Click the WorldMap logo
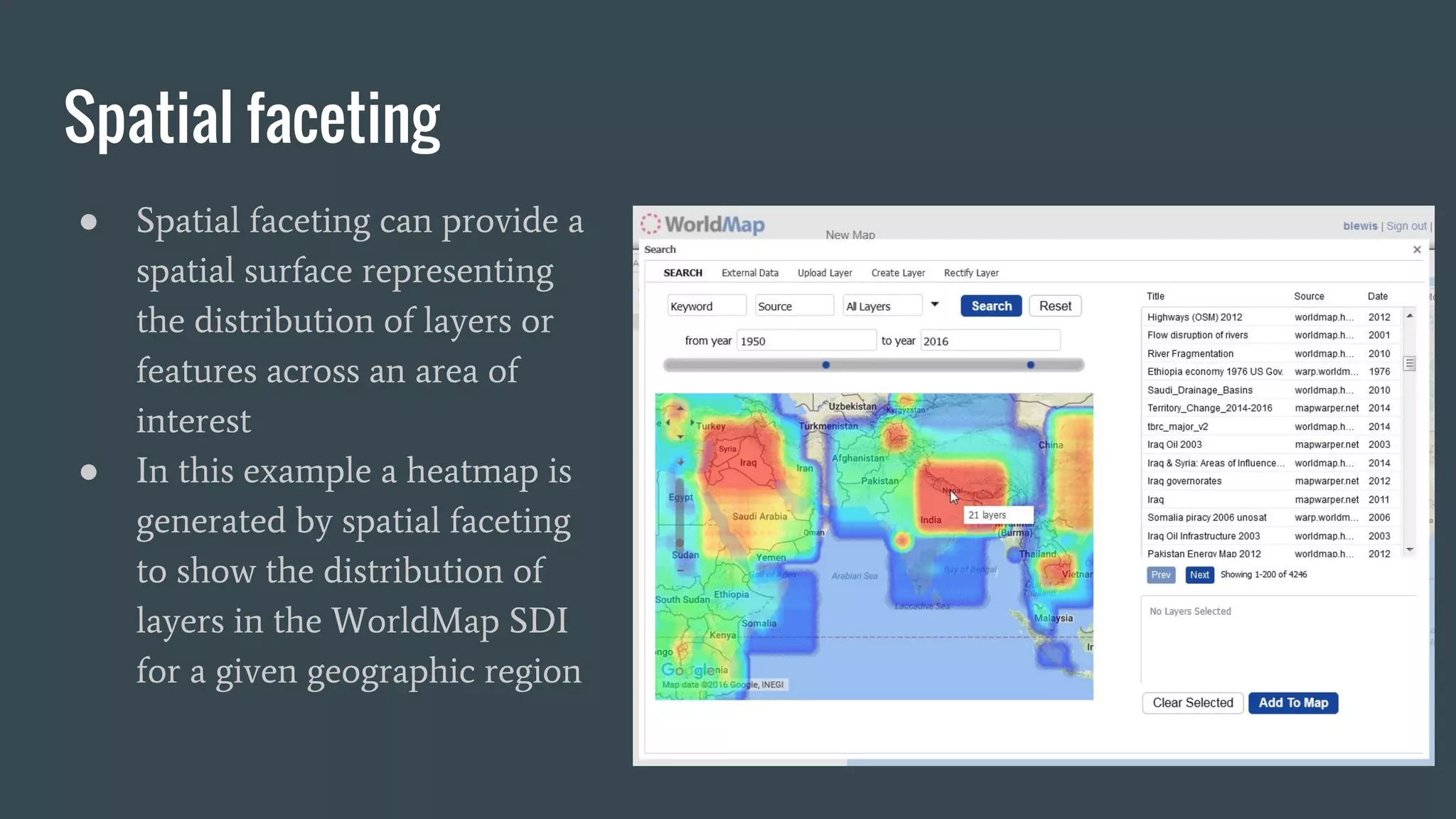 click(x=702, y=225)
